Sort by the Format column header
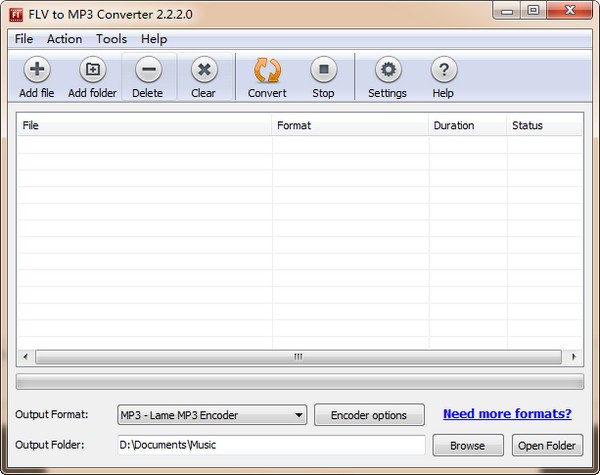The width and height of the screenshot is (600, 475). click(x=350, y=125)
